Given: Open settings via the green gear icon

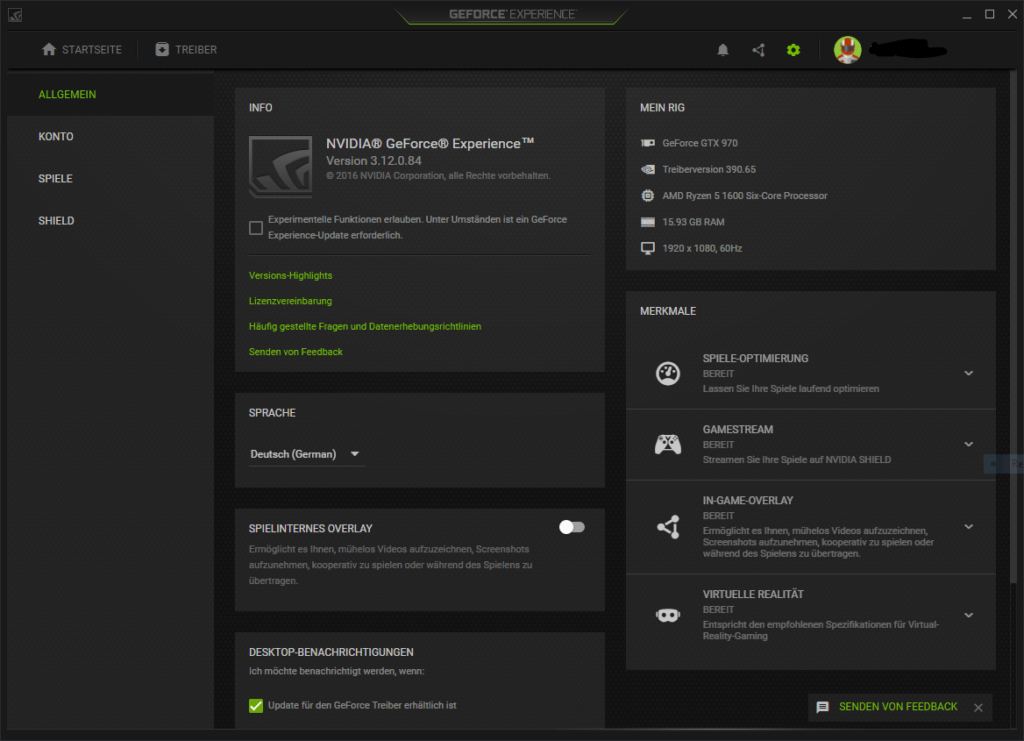Looking at the screenshot, I should [x=793, y=50].
